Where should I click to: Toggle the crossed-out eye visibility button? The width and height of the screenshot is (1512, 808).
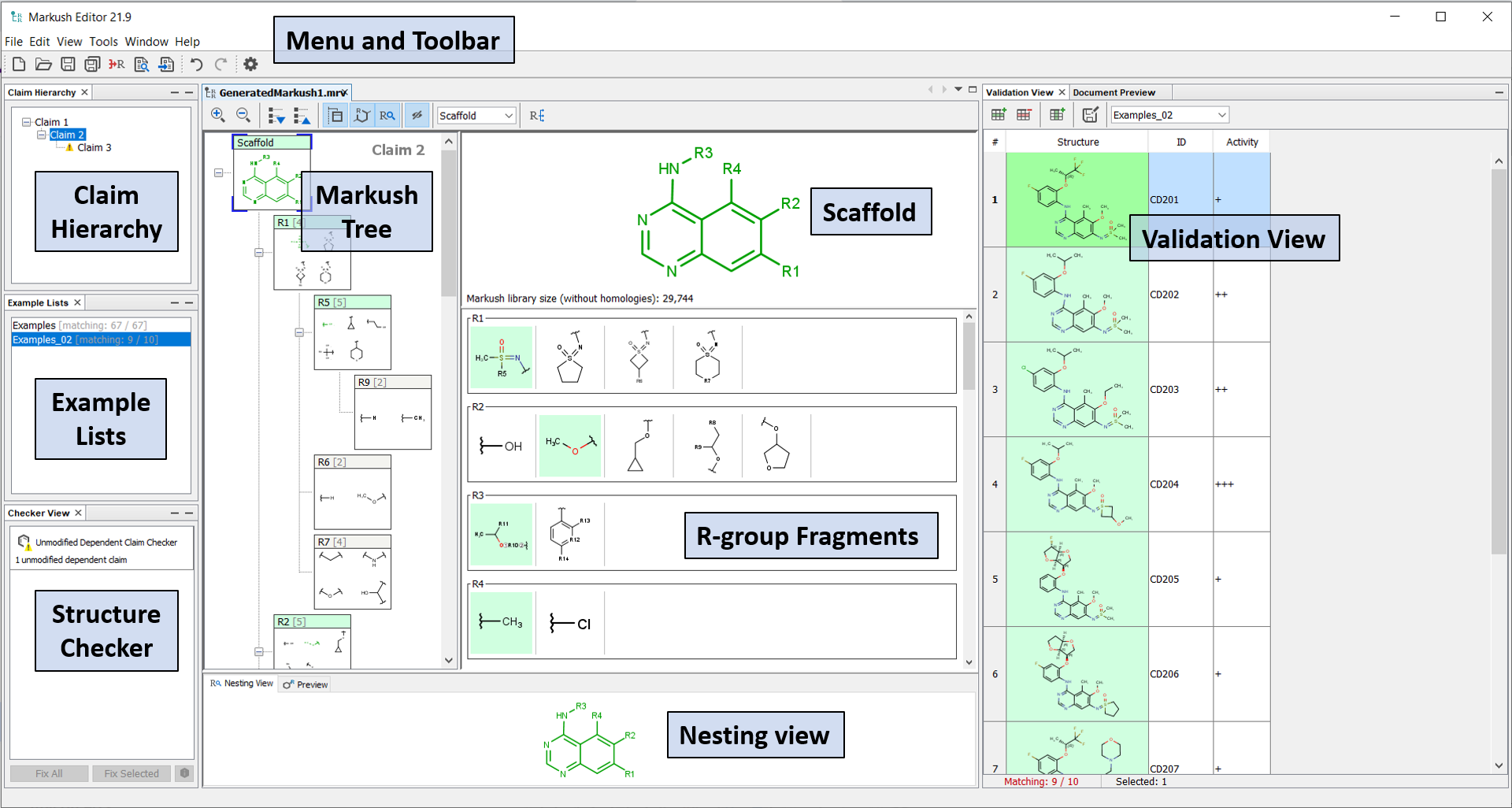click(417, 116)
